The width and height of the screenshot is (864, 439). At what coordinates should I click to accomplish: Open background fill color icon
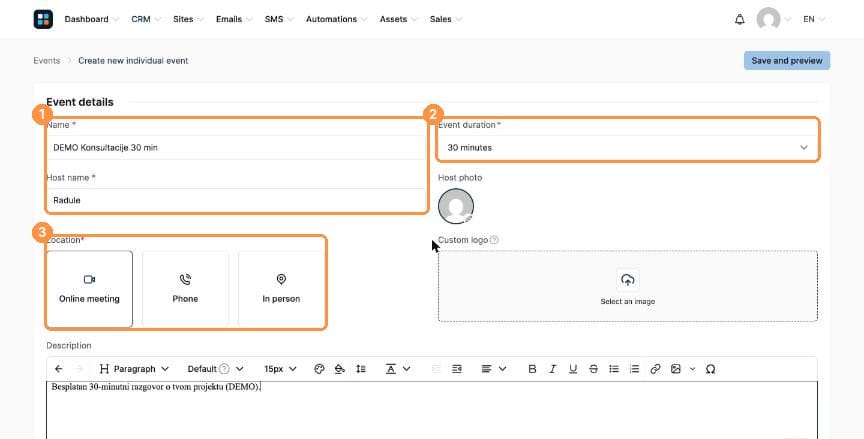point(339,369)
